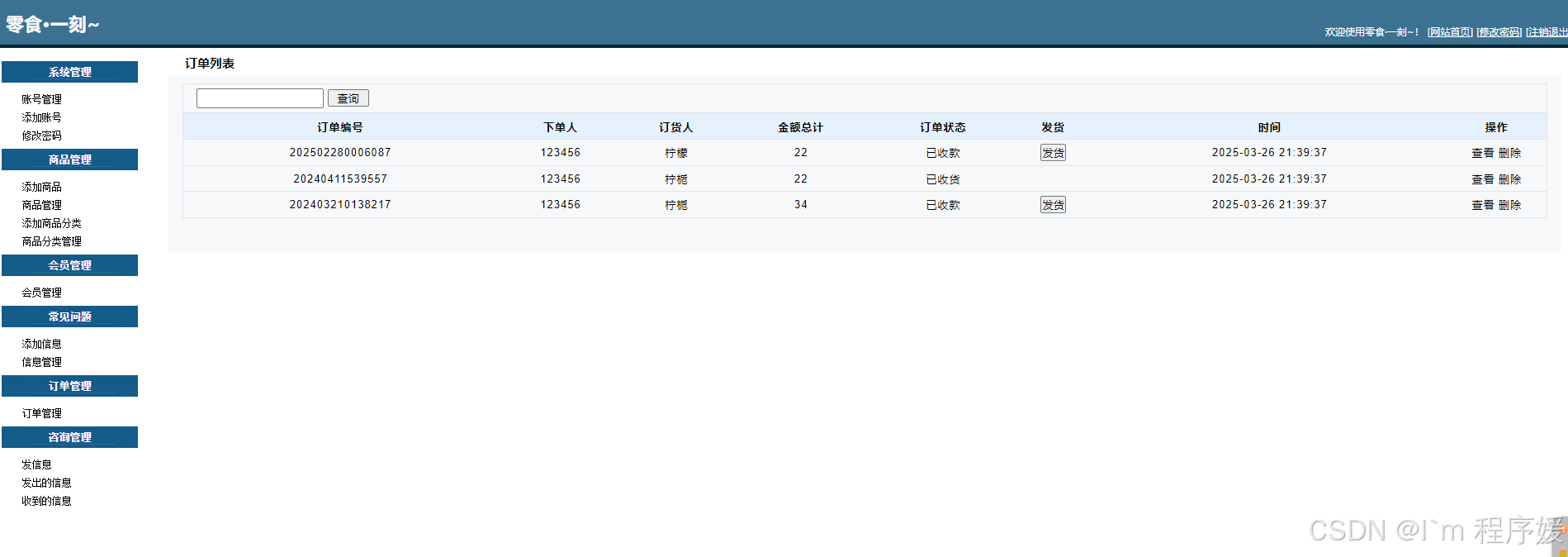Click amount 34 cell
This screenshot has height=557, width=1568.
coord(800,205)
